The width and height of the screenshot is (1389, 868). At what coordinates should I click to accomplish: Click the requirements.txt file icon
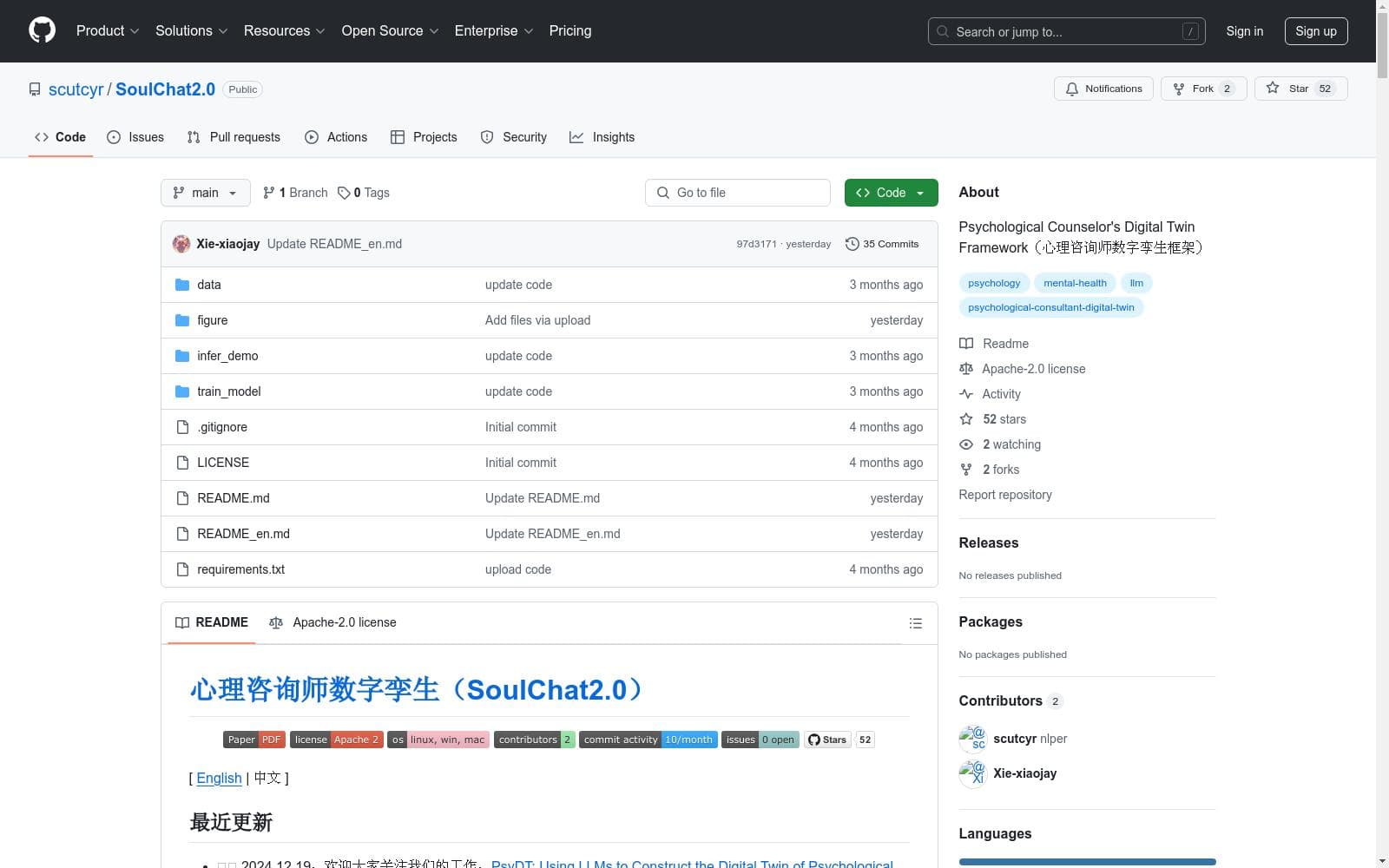click(182, 569)
